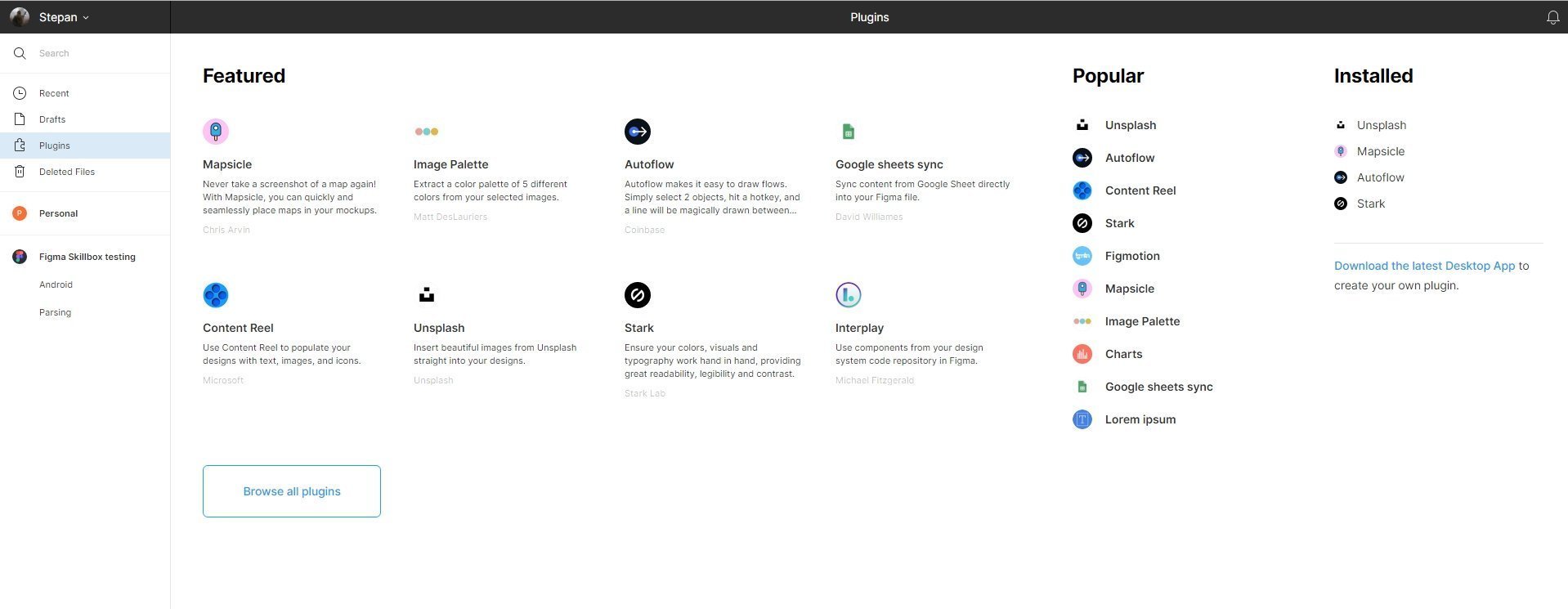Click the Autoflow arrow icon in Featured

click(638, 132)
